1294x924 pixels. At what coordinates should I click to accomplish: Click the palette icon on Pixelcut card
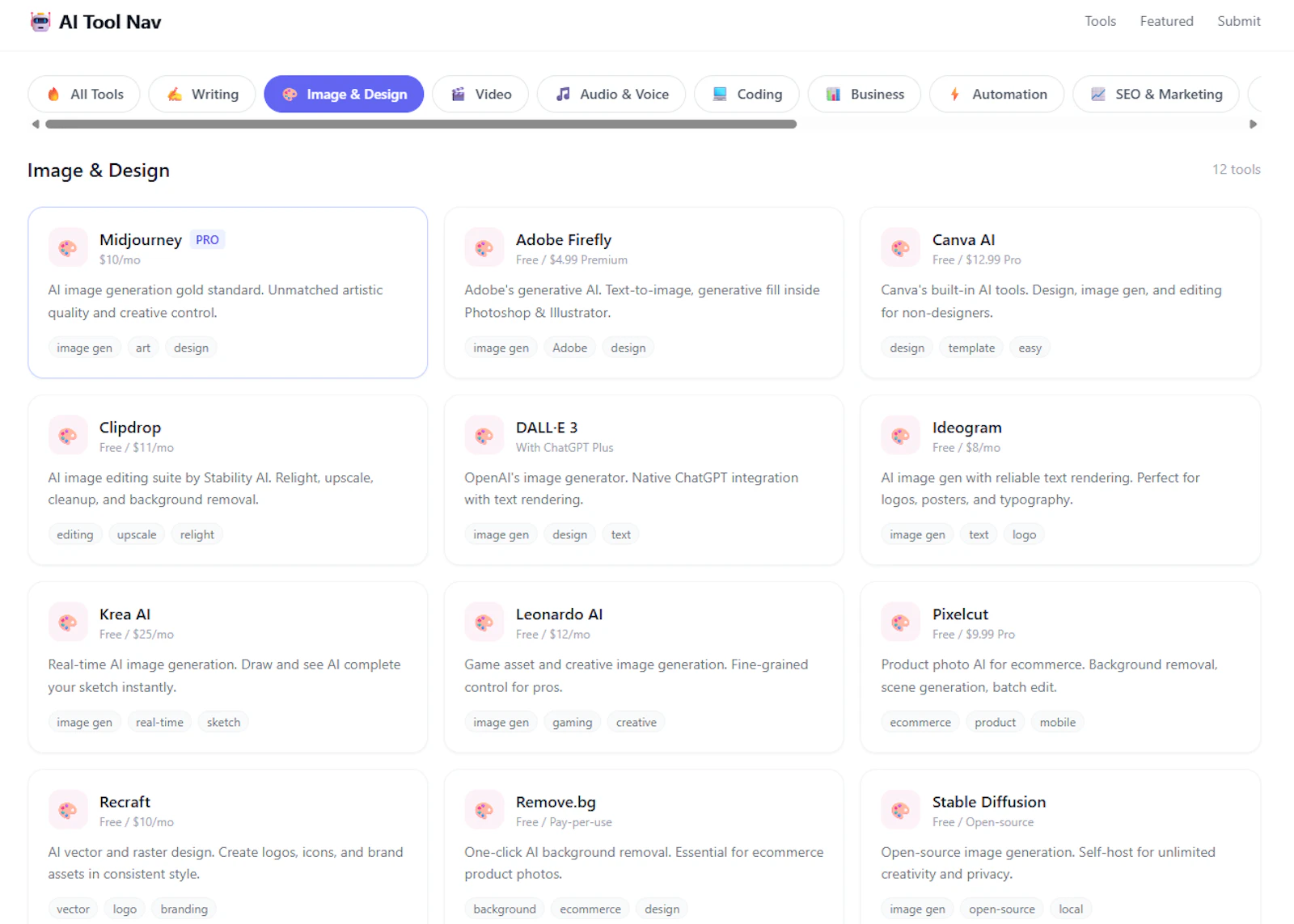click(901, 622)
